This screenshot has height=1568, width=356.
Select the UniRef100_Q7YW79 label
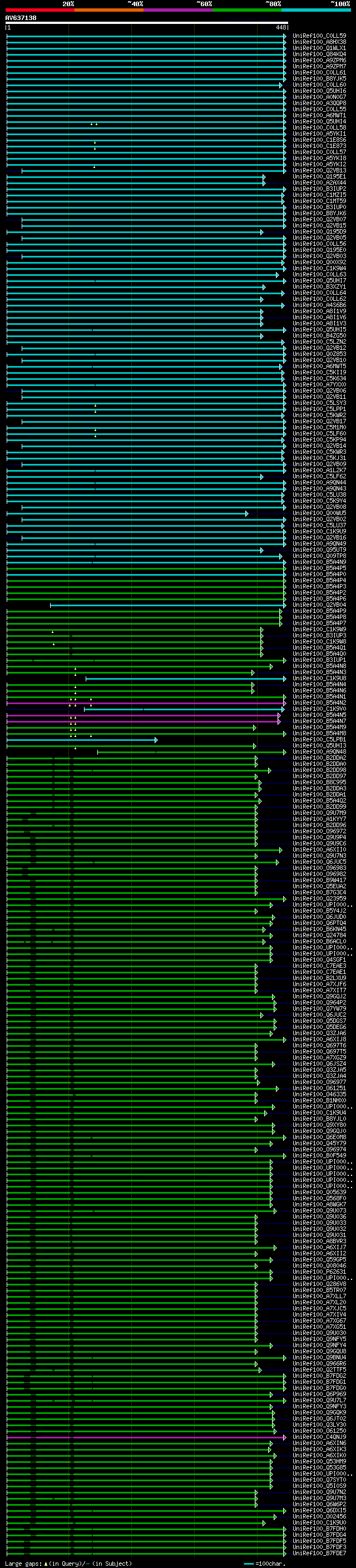coord(319,1009)
